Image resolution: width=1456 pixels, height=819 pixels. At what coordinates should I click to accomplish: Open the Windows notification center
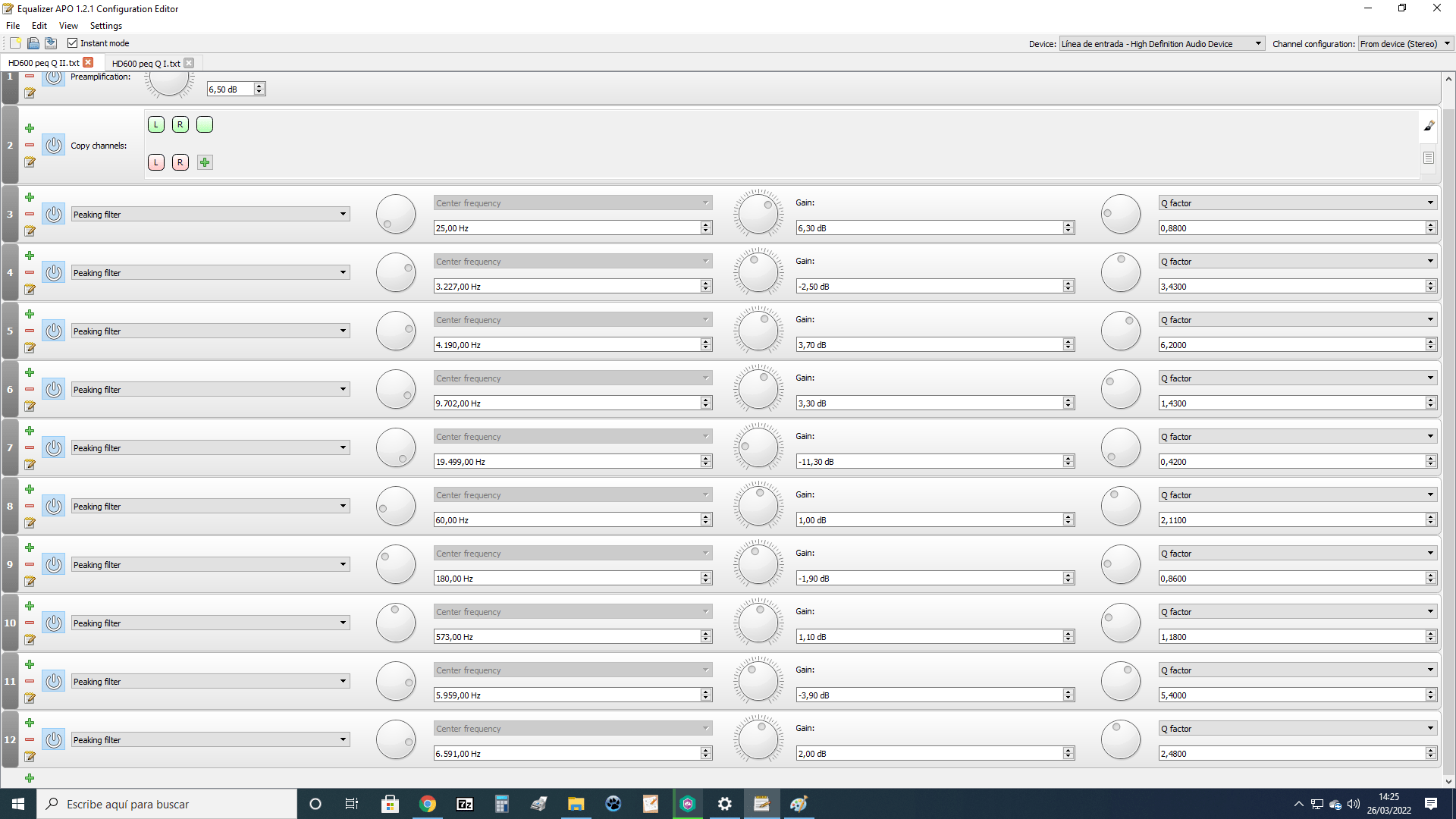[1431, 804]
